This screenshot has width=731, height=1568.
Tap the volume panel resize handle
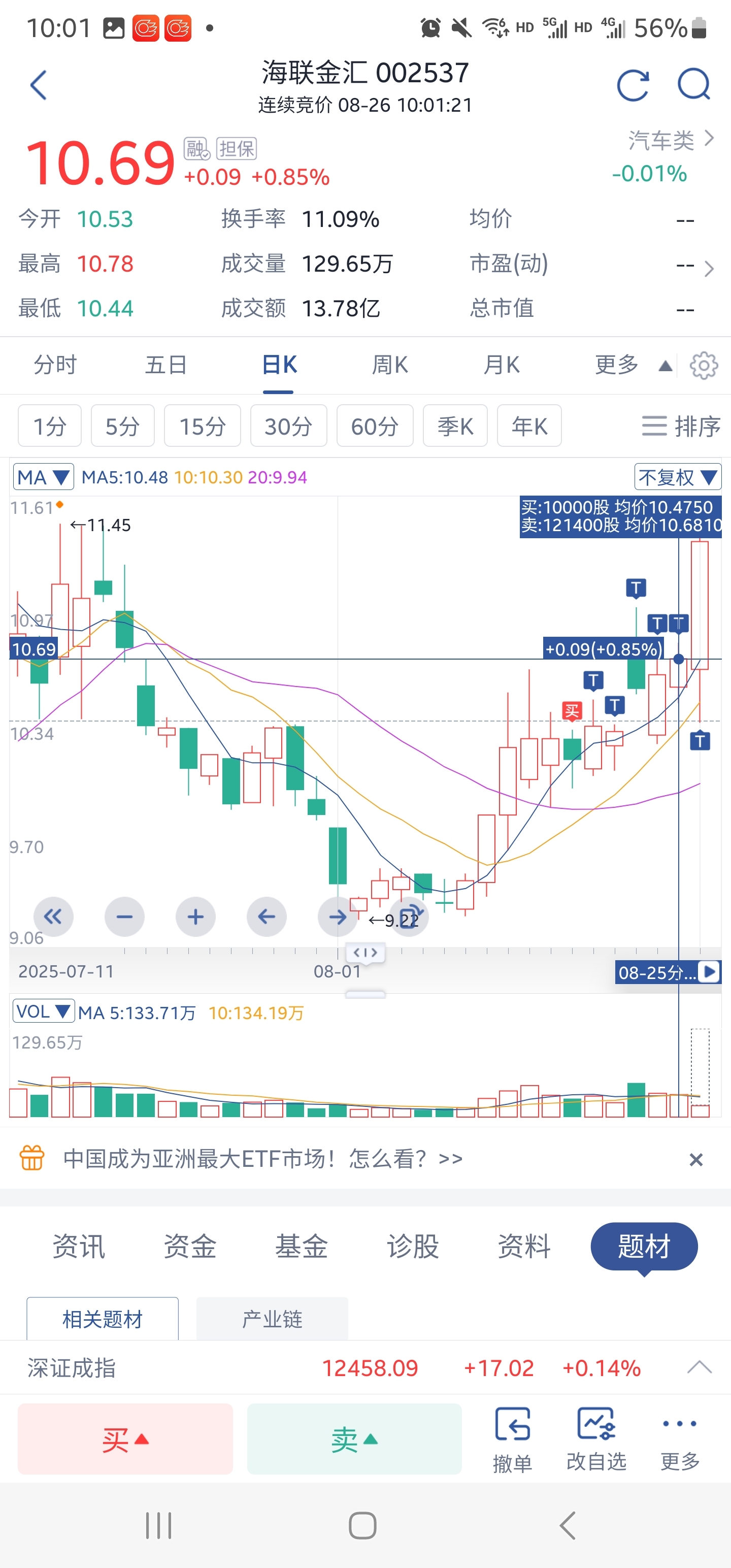coord(365,995)
